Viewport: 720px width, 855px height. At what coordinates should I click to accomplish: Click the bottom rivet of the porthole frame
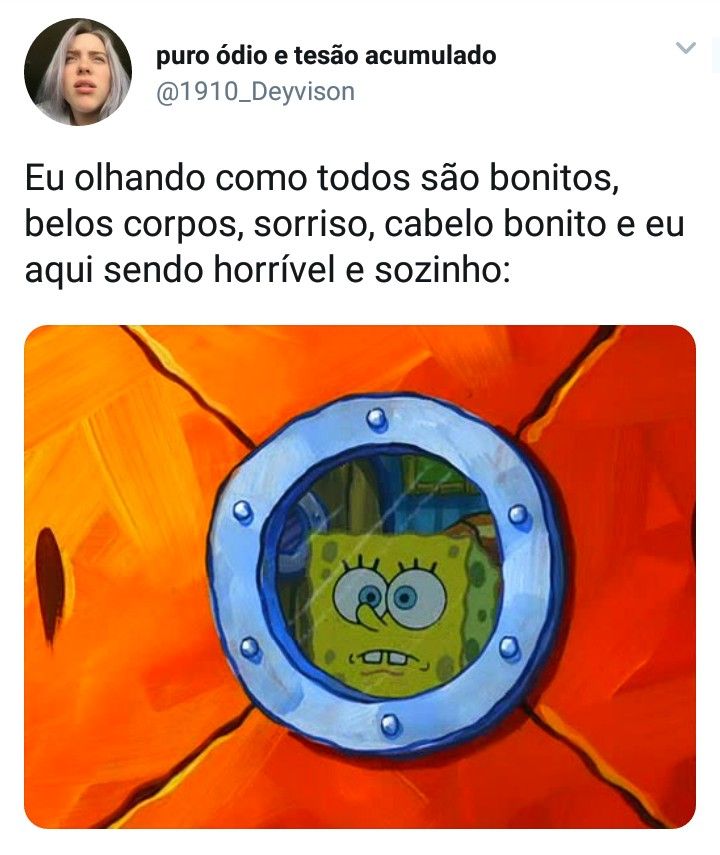click(391, 725)
